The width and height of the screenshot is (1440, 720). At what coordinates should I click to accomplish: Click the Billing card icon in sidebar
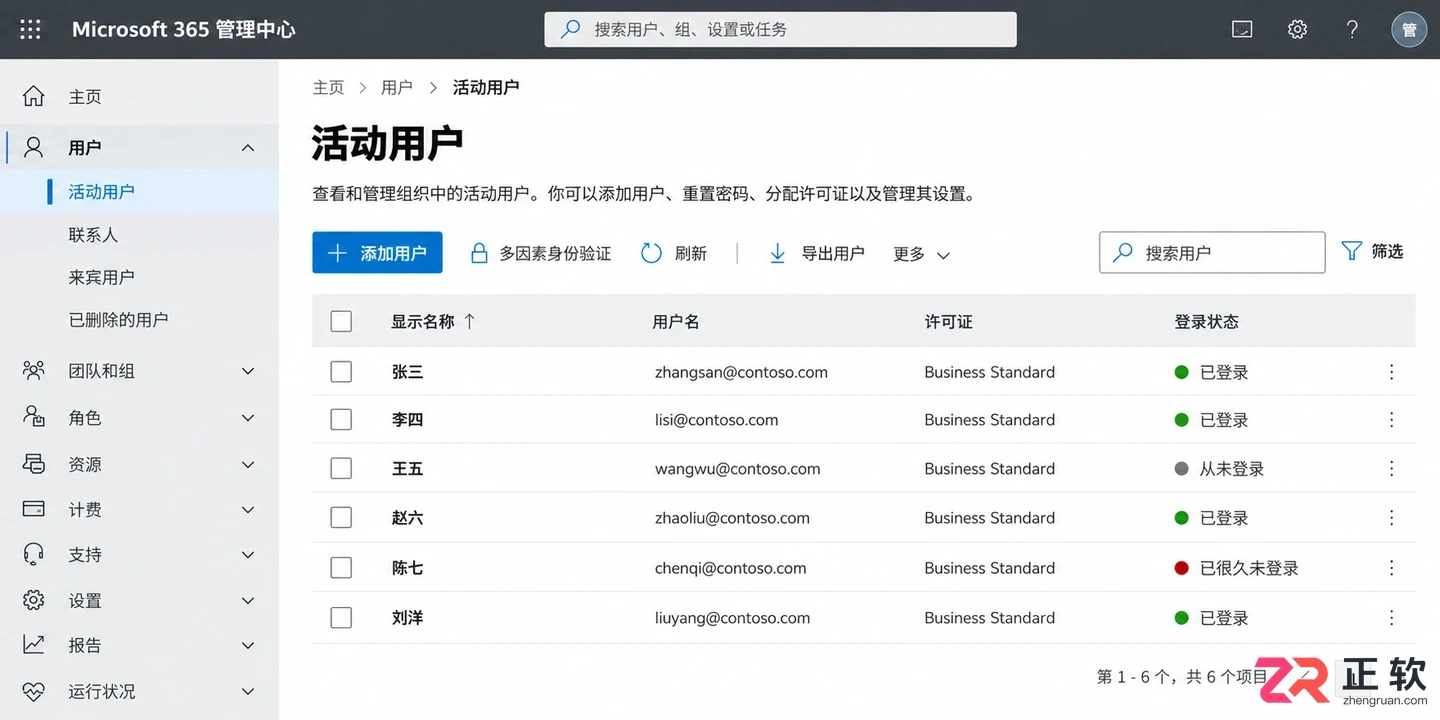coord(34,509)
